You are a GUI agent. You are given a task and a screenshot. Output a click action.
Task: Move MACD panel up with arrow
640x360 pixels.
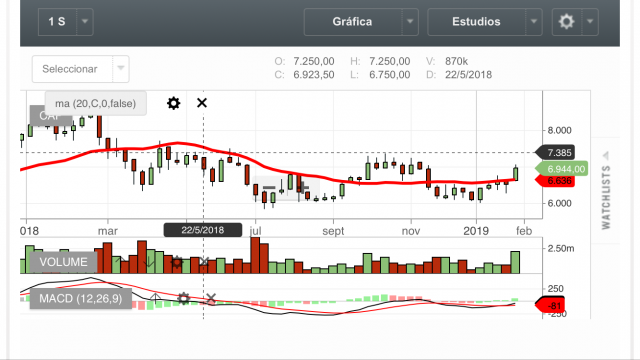click(155, 298)
